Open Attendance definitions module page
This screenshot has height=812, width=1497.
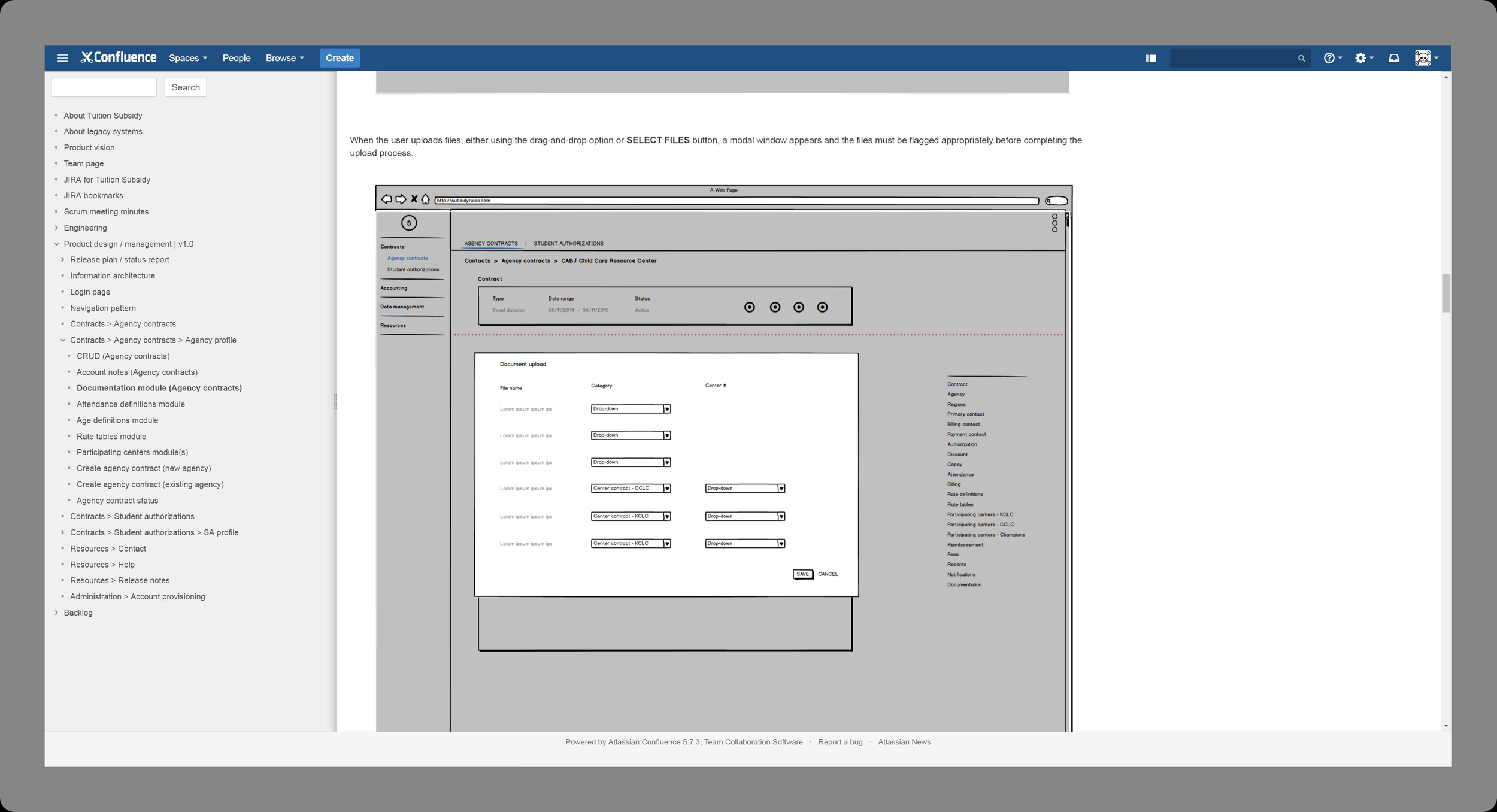tap(131, 404)
